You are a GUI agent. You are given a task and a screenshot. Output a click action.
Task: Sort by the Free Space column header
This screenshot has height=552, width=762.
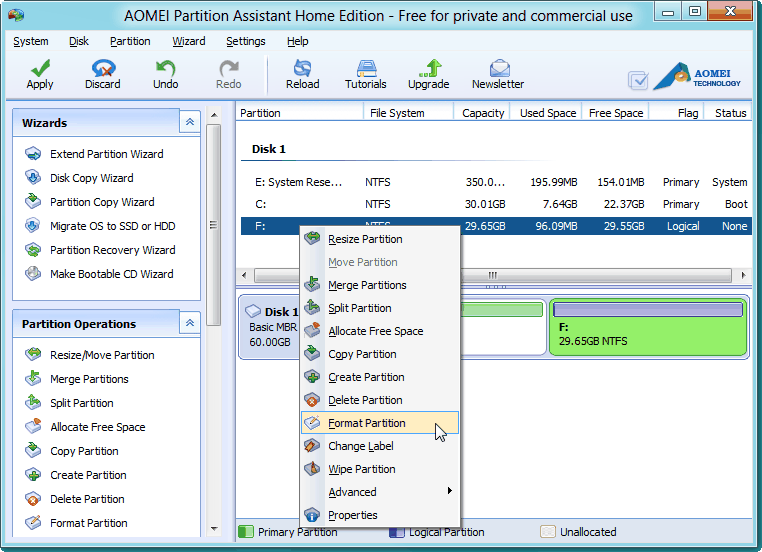point(615,113)
